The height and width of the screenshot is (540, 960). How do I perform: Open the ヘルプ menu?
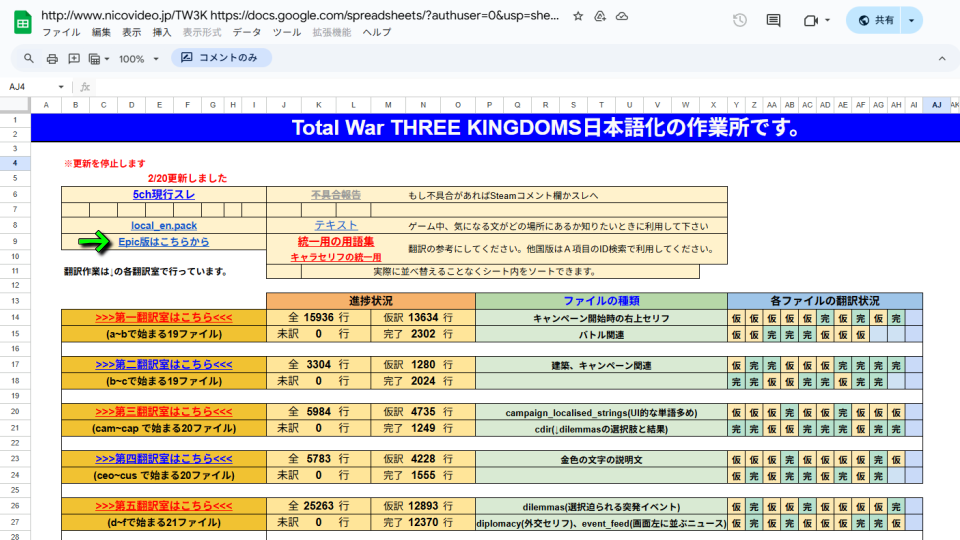(377, 32)
